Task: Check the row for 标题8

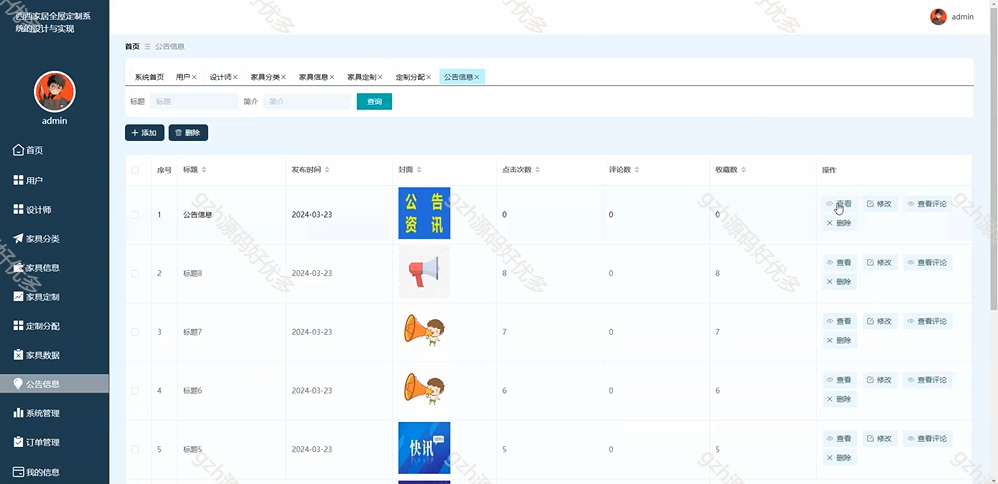Action: (135, 273)
